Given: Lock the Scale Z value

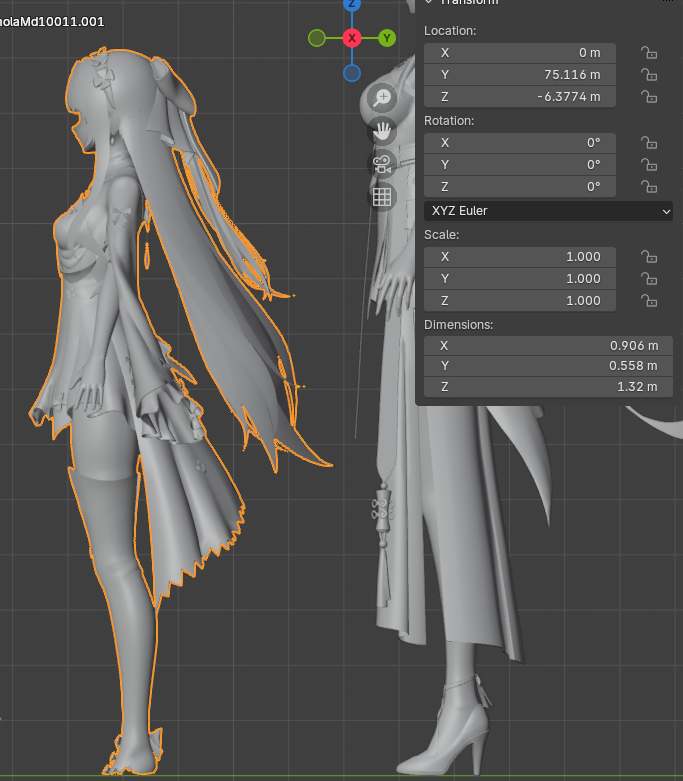Looking at the screenshot, I should pos(649,301).
